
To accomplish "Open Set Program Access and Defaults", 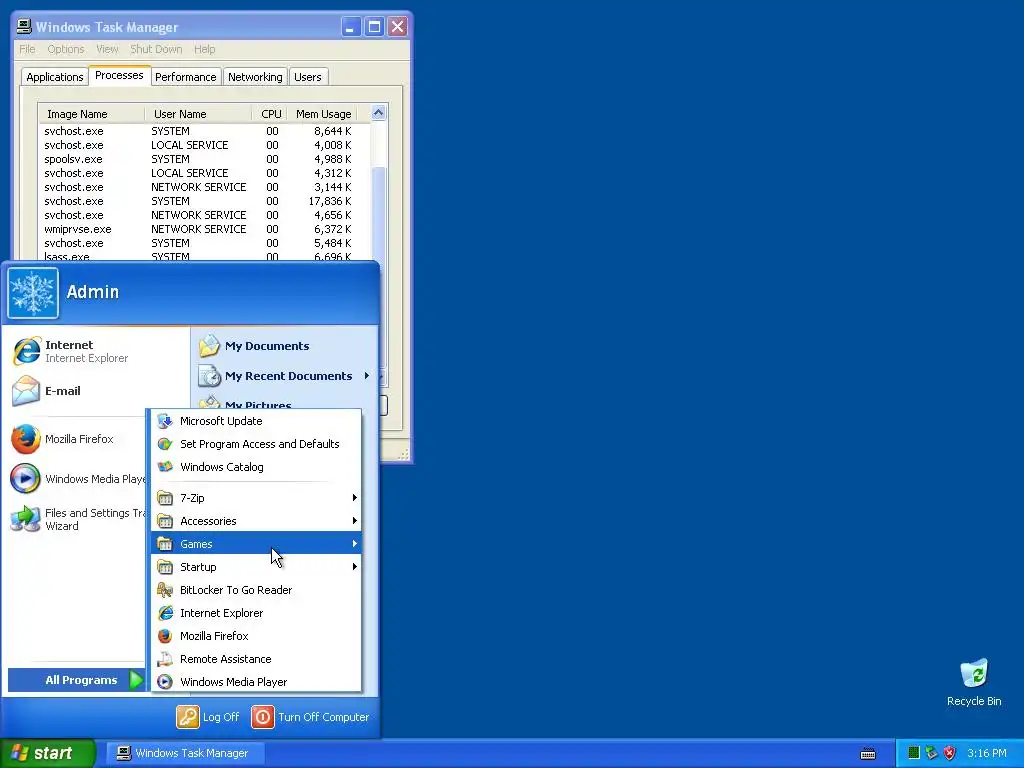I will (256, 444).
